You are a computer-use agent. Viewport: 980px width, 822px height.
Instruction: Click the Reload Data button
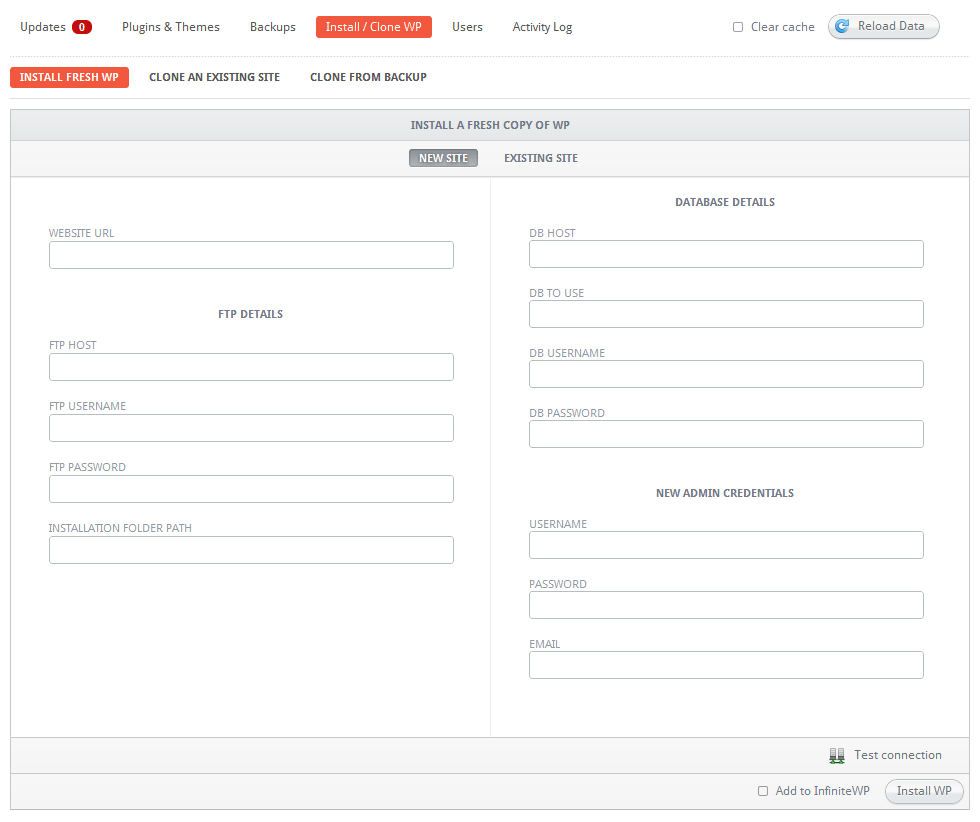[x=884, y=26]
